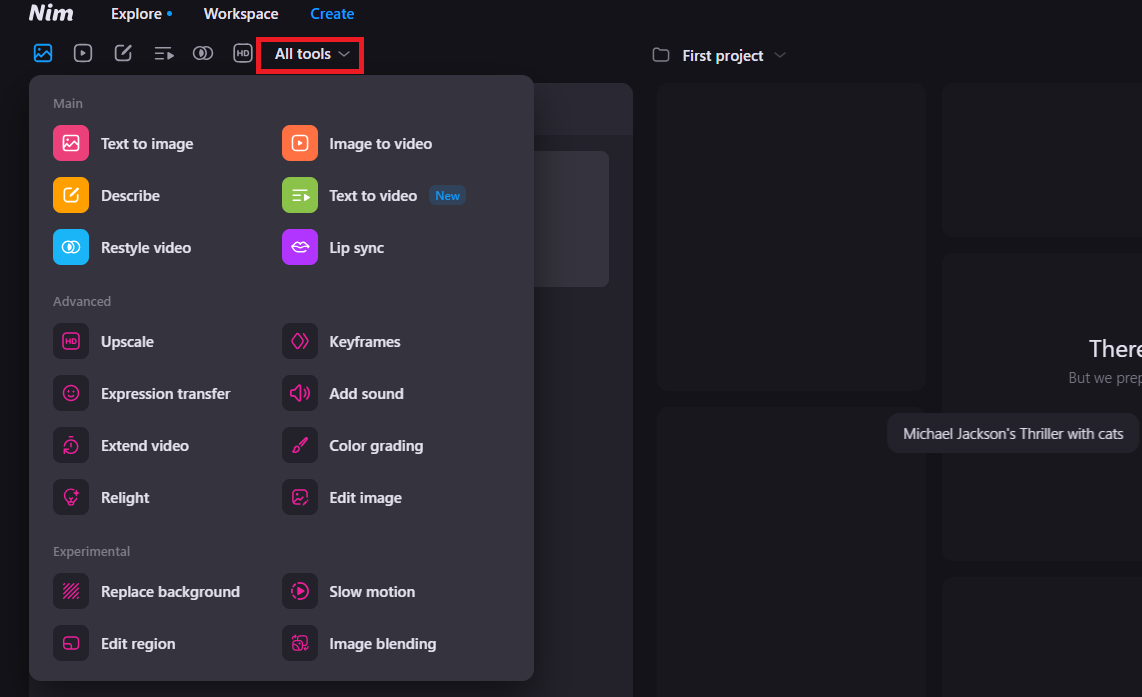Screen dimensions: 1142x697
Task: Click the Text to video toolbar icon
Action: pyautogui.click(x=164, y=53)
